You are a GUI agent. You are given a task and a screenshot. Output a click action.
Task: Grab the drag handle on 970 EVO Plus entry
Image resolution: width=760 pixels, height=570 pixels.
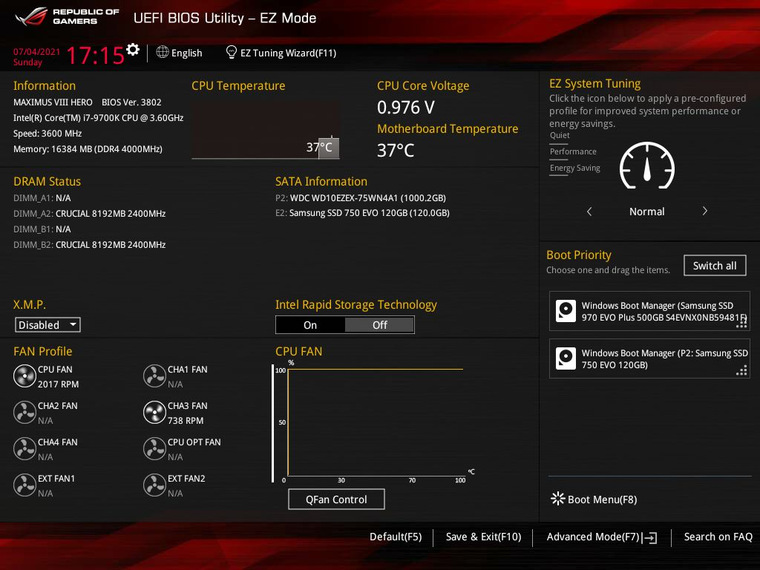742,323
